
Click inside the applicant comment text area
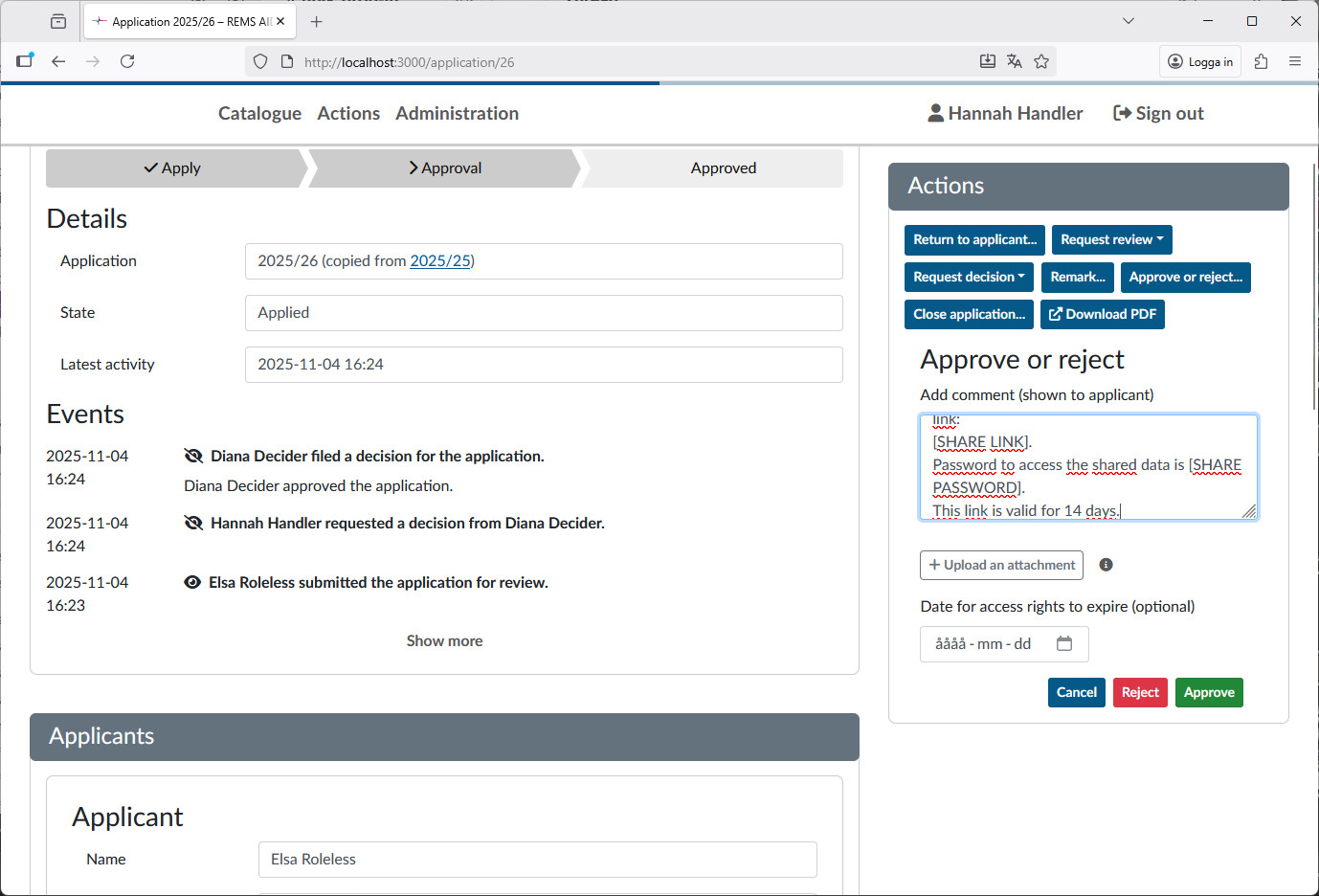pyautogui.click(x=1088, y=467)
